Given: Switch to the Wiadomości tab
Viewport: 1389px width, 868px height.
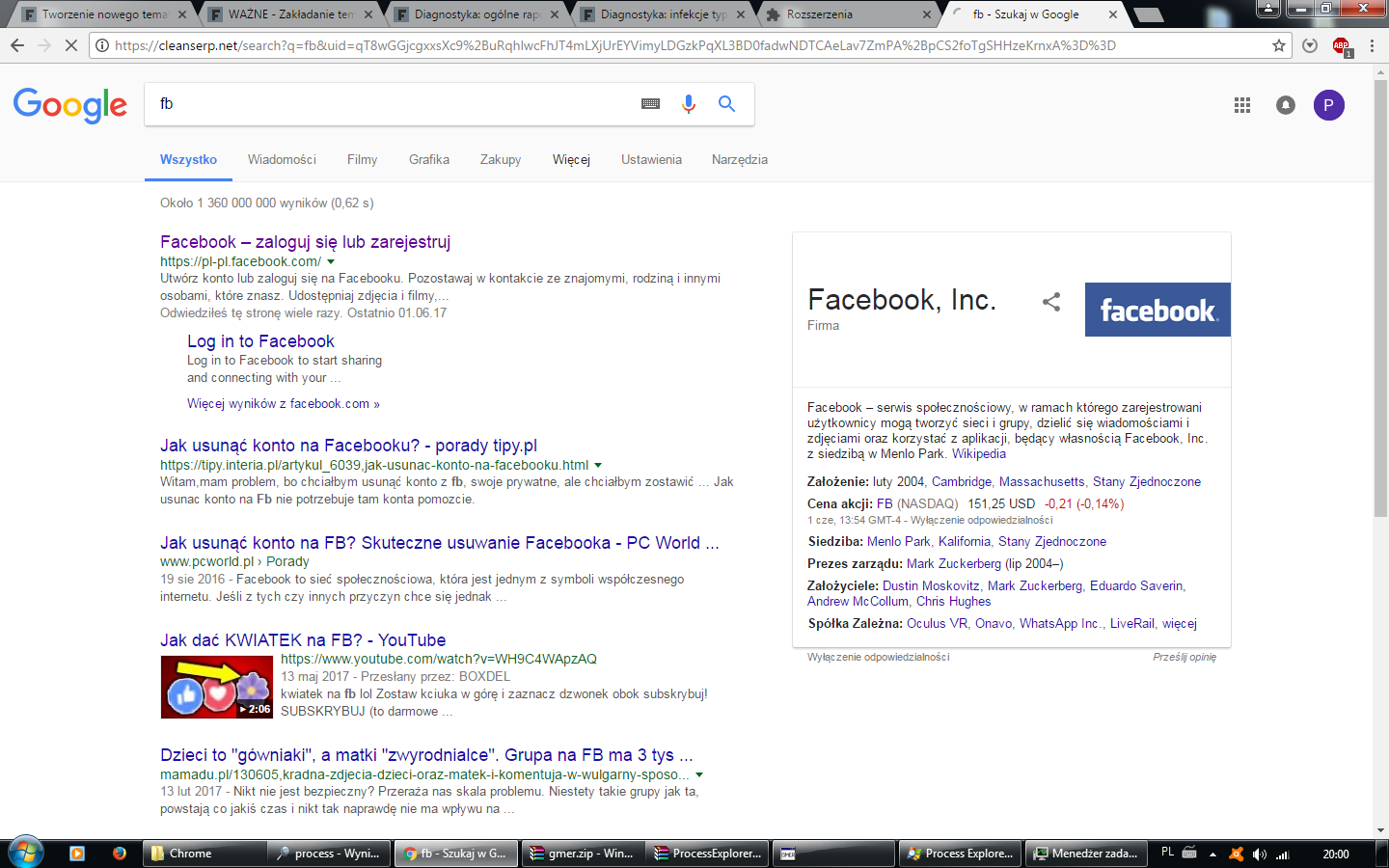Looking at the screenshot, I should pos(282,160).
